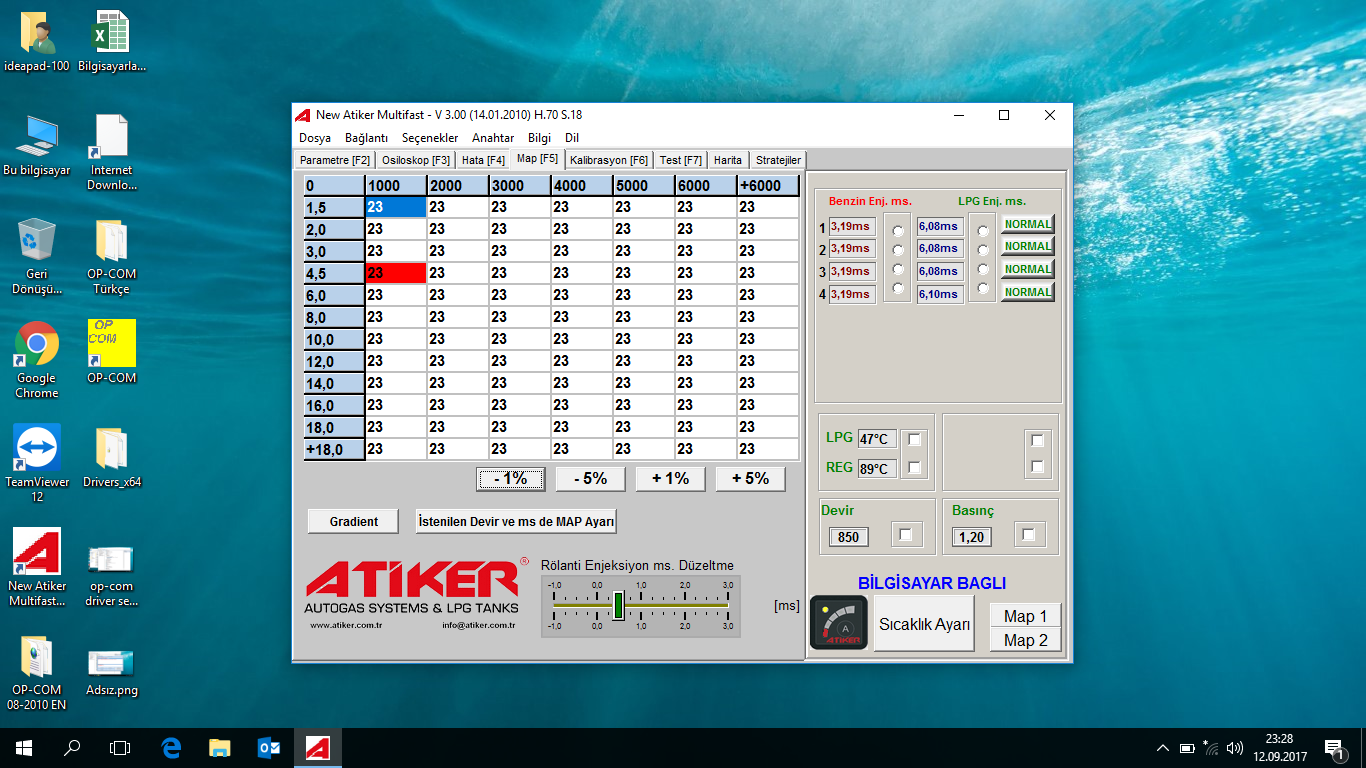Select benzin radio button for cylinder 1
Image resolution: width=1366 pixels, height=768 pixels.
click(897, 231)
